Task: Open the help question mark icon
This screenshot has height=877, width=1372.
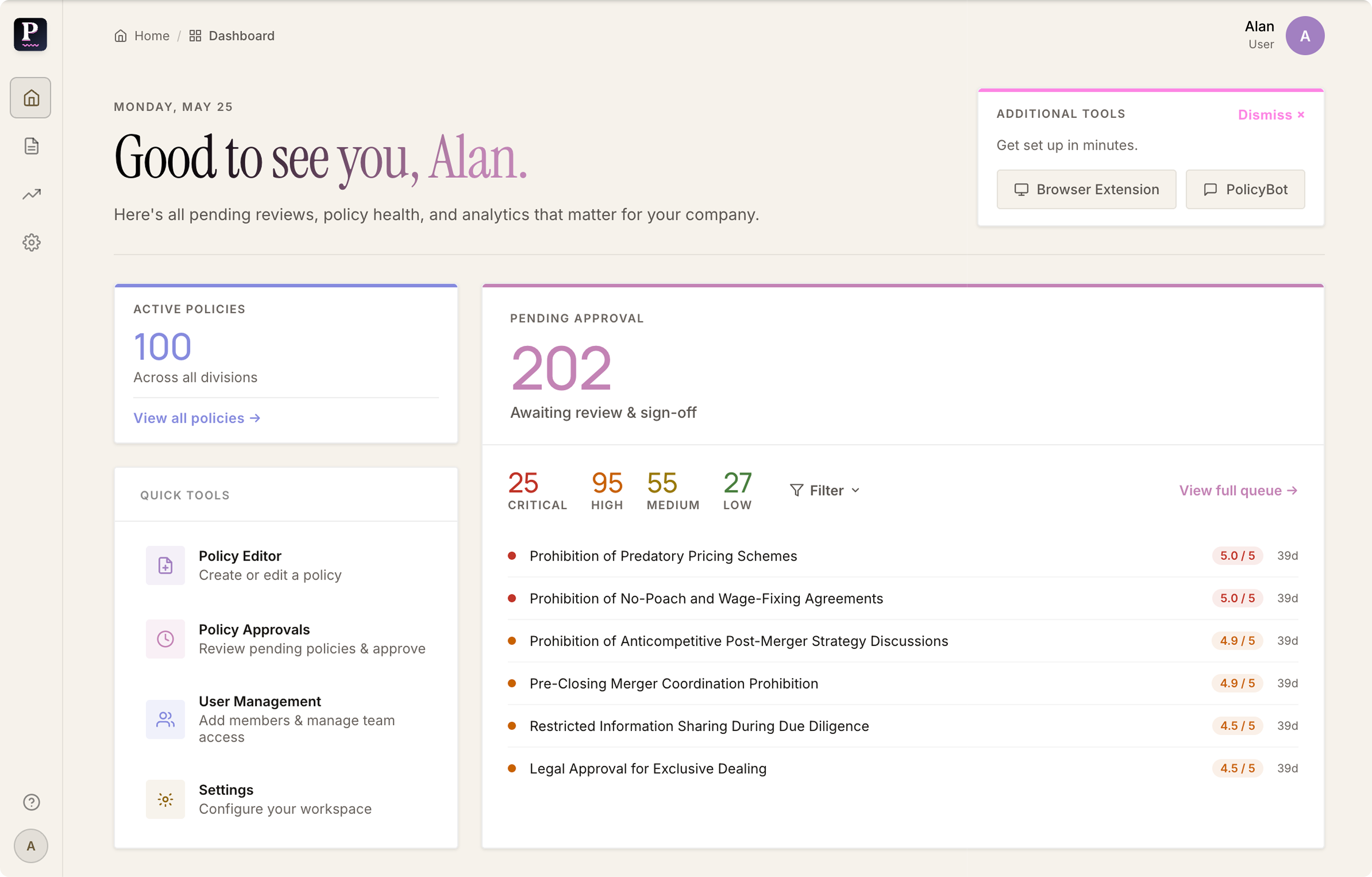Action: click(x=31, y=802)
